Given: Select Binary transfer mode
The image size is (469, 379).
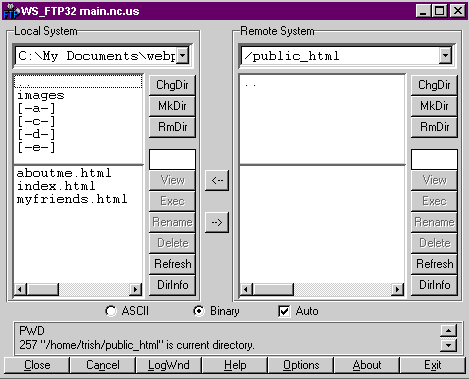Looking at the screenshot, I should point(199,311).
